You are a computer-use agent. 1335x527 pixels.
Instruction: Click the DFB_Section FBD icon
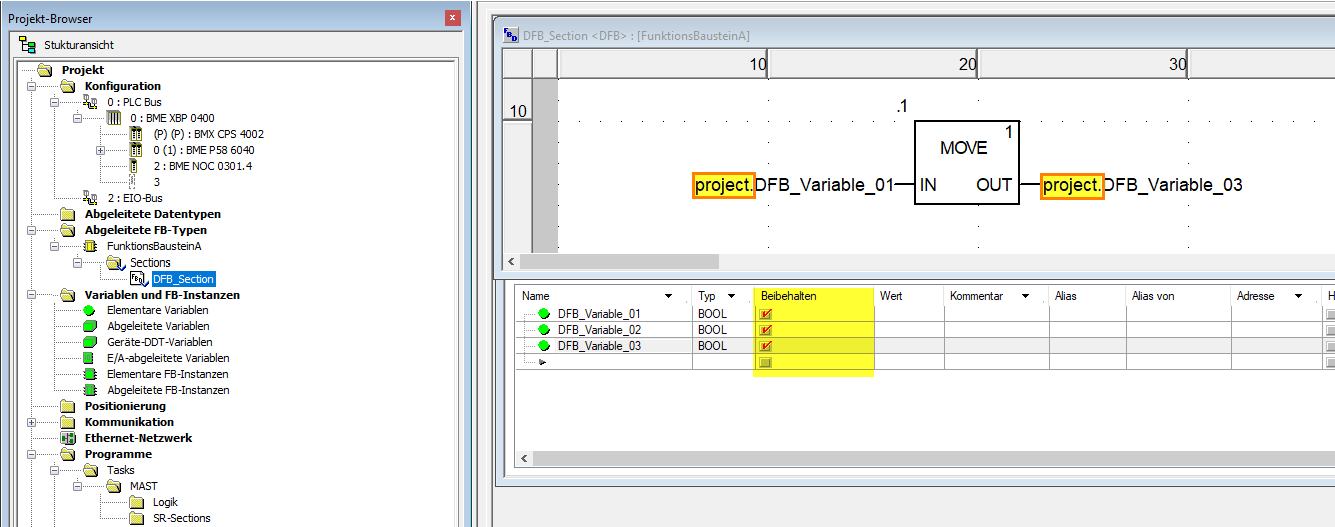(138, 279)
